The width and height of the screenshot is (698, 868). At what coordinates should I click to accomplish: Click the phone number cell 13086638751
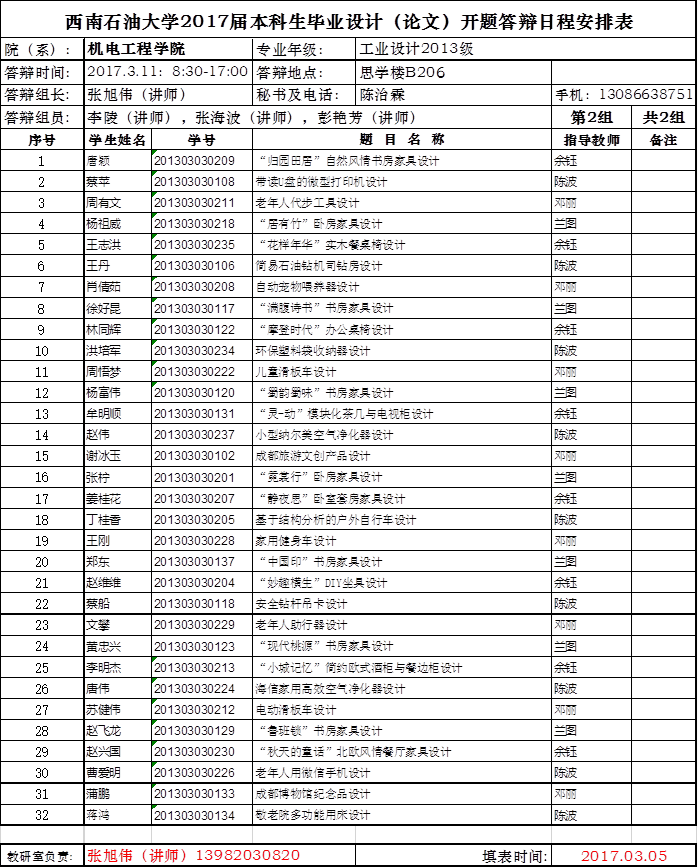click(x=646, y=94)
